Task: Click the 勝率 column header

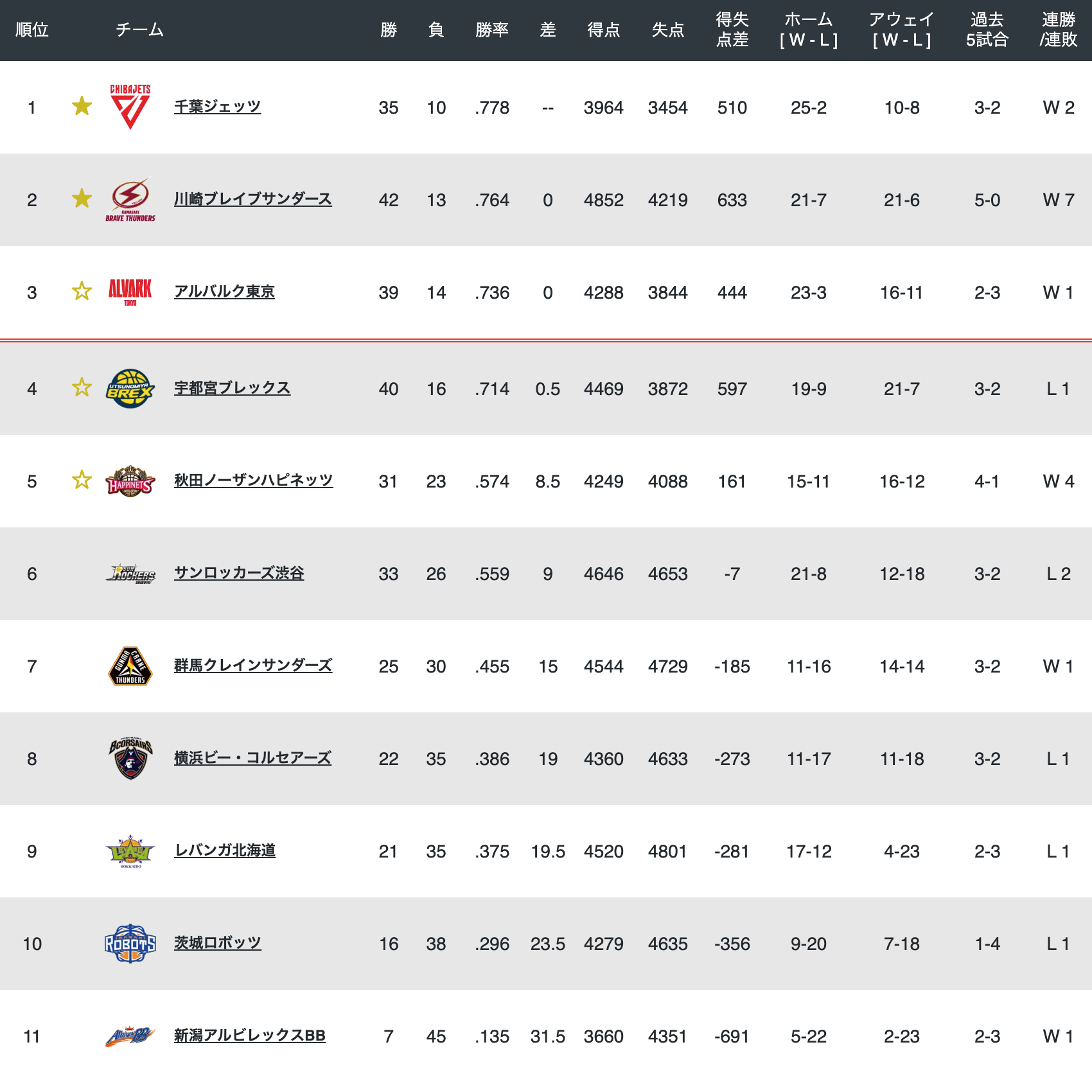Action: click(492, 30)
